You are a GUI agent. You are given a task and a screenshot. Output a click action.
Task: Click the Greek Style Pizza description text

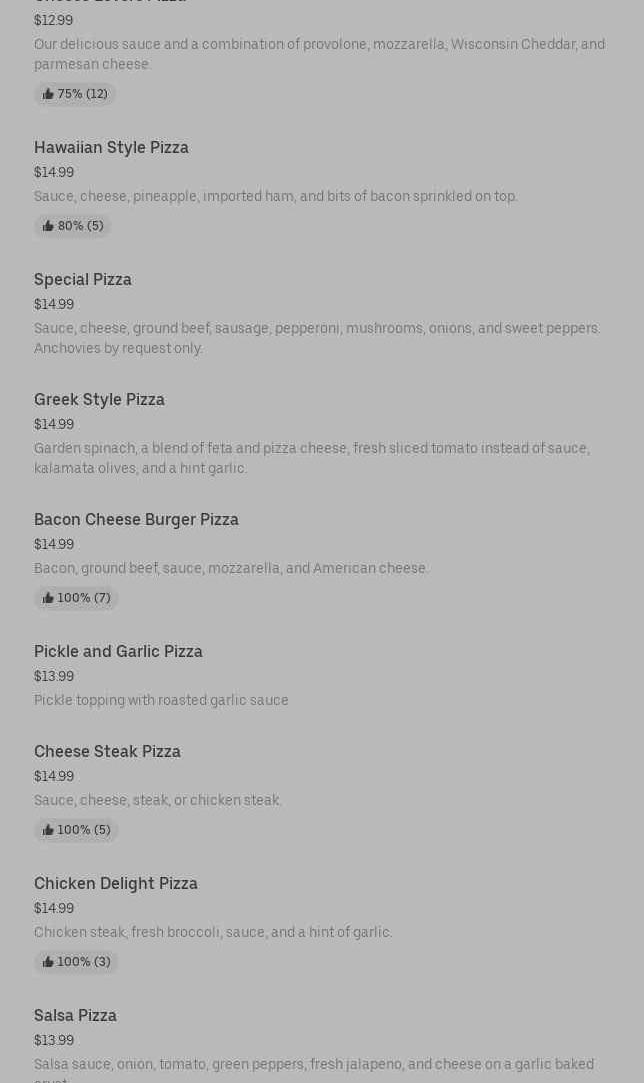[311, 458]
